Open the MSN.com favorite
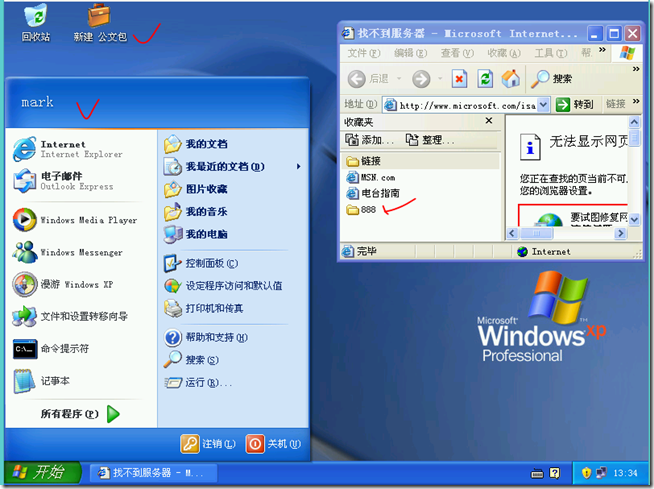Screen dimensions: 654x489 371,177
